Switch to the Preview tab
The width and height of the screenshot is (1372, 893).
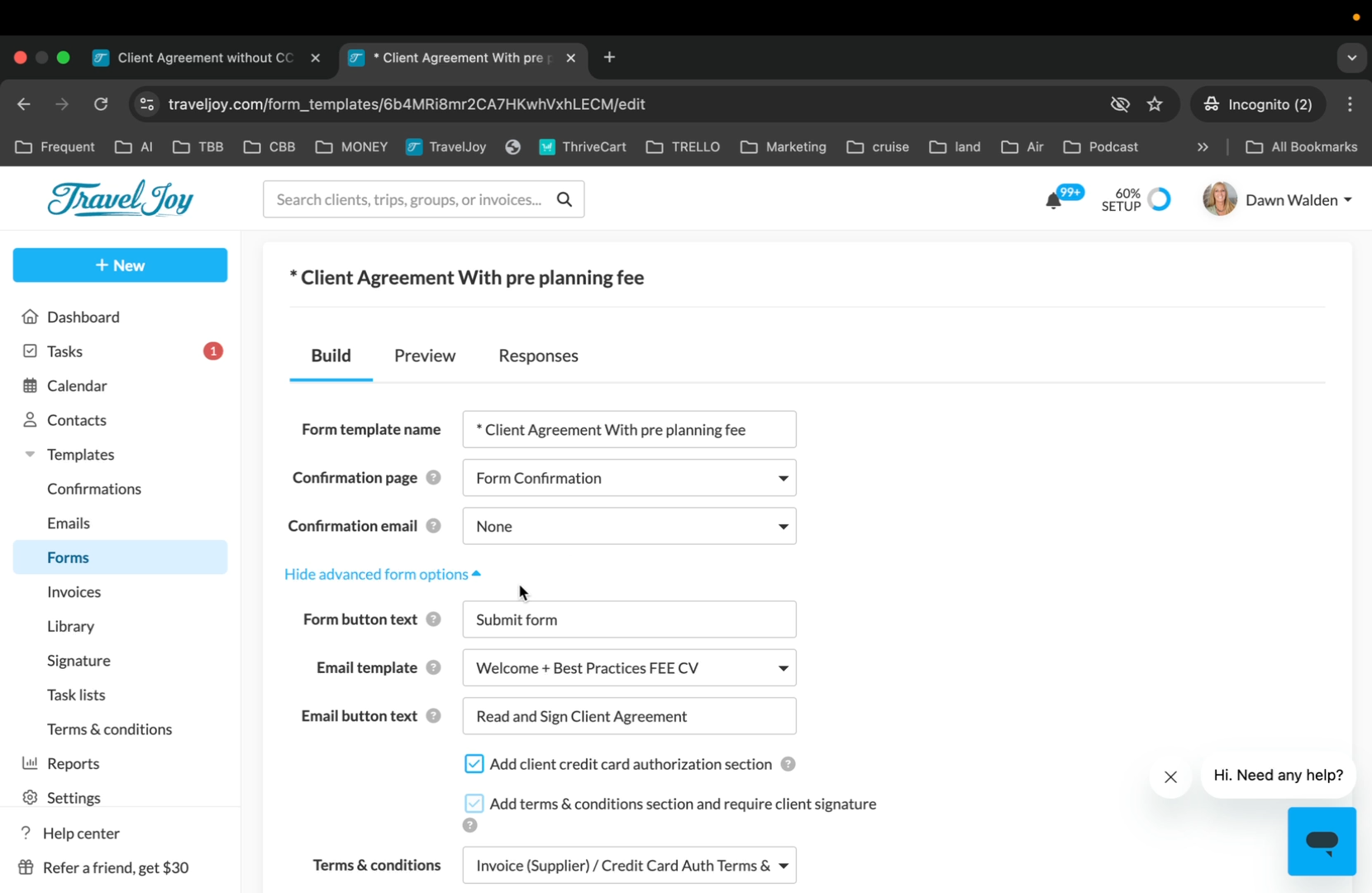425,356
